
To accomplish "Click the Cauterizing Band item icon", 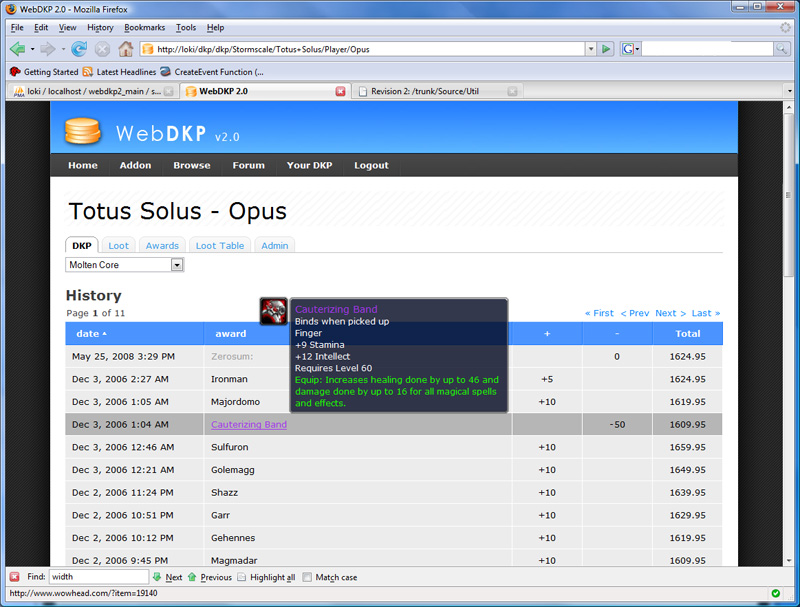I will [x=274, y=311].
